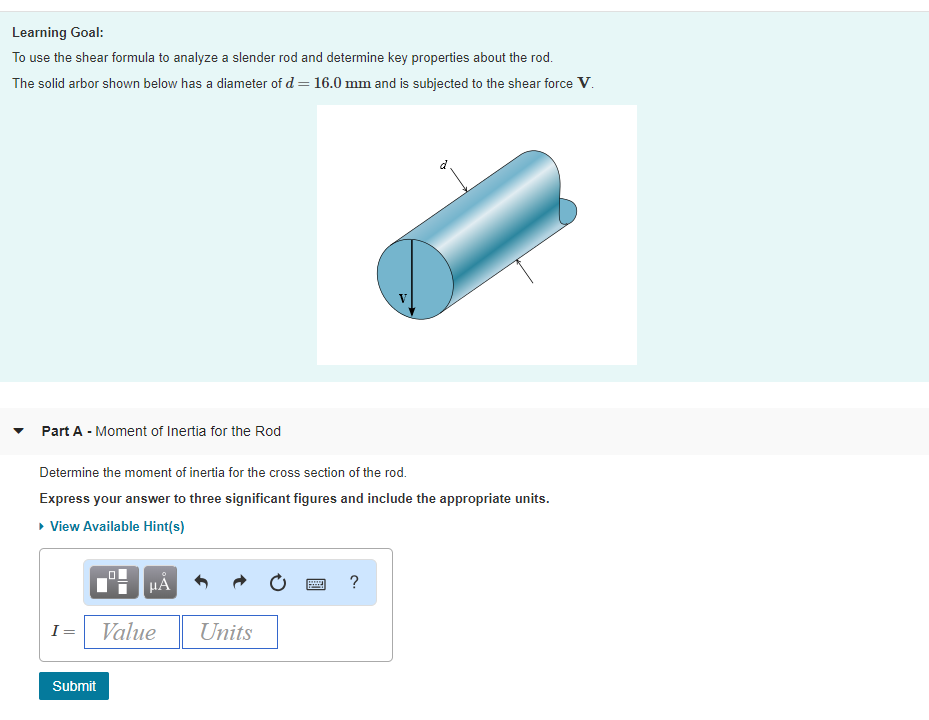Click the Value input field
The height and width of the screenshot is (720, 929).
click(131, 631)
